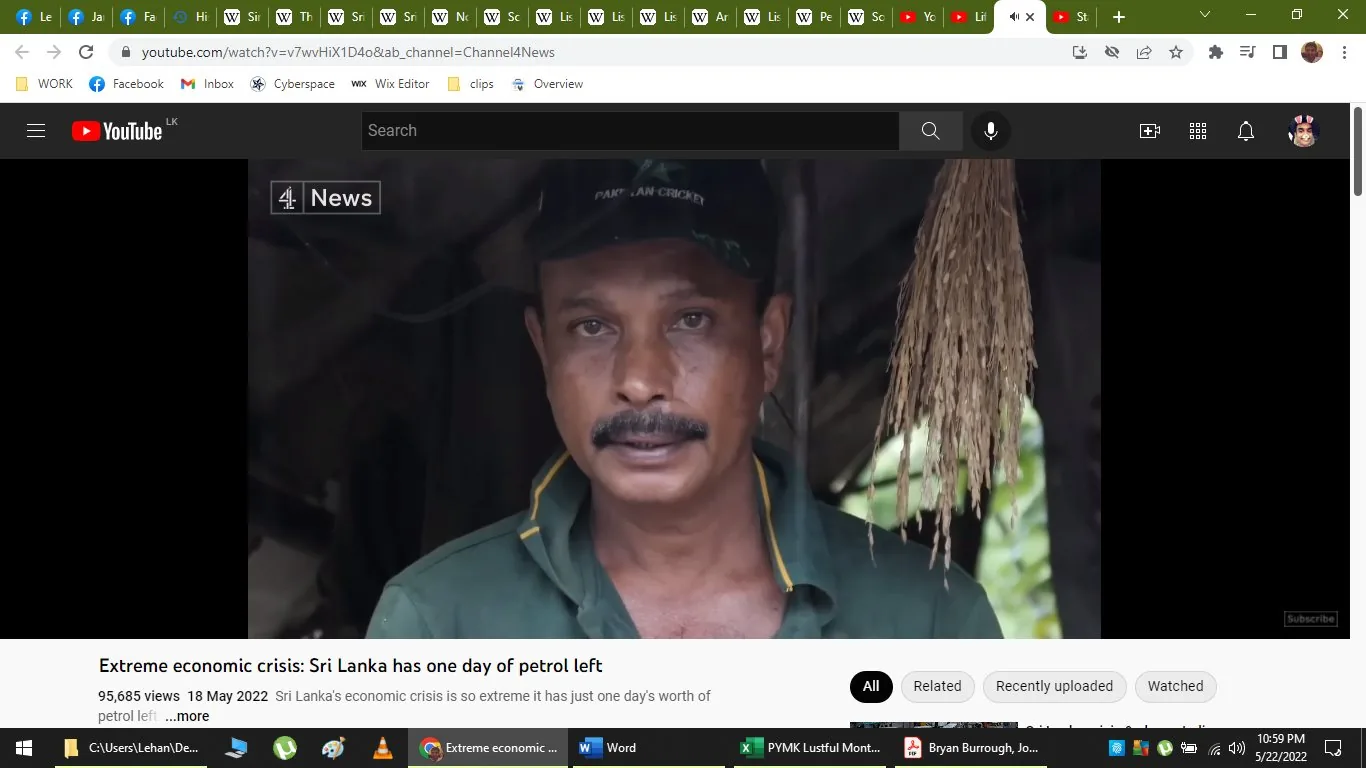Click the voice search microphone icon
This screenshot has width=1366, height=768.
(x=990, y=130)
